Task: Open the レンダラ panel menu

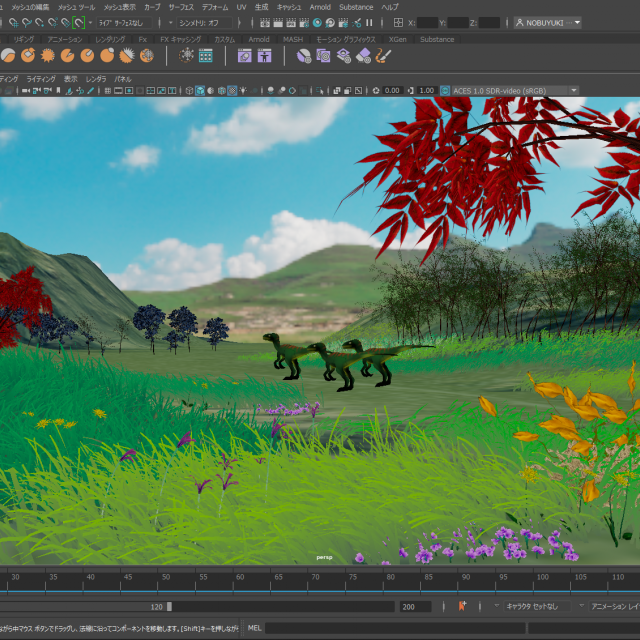Action: (x=96, y=79)
